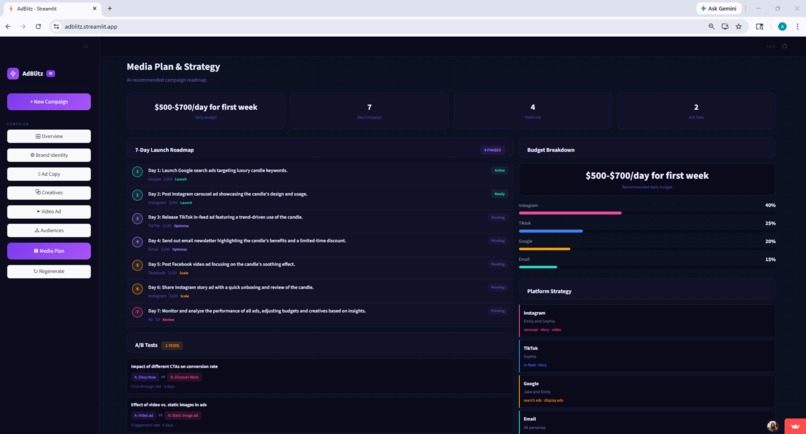Switch to Creatives
Screen dimensions: 806x434
(x=49, y=193)
